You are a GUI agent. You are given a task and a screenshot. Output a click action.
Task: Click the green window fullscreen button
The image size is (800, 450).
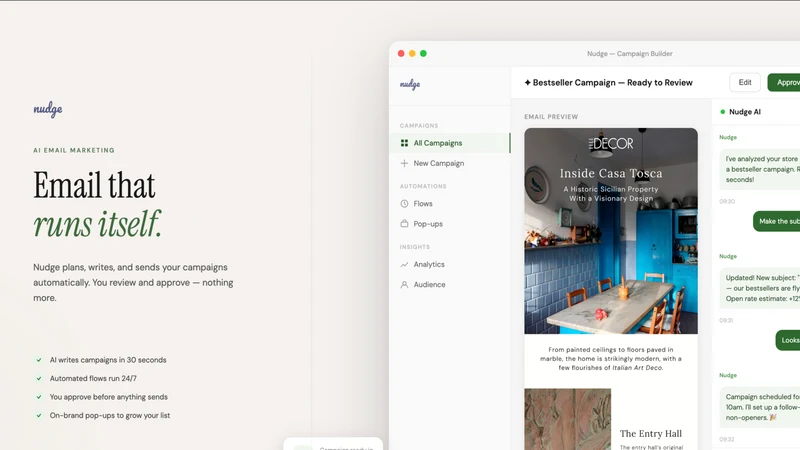[x=423, y=54]
